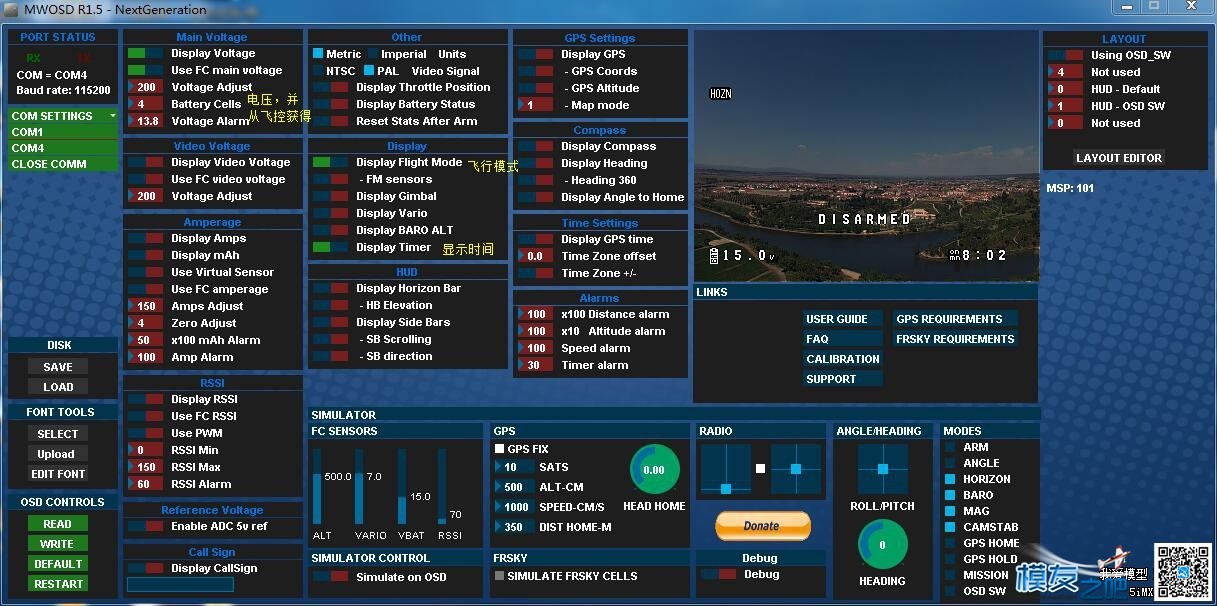Image resolution: width=1217 pixels, height=606 pixels.
Task: Open the LAYOUT EDITOR
Action: [1119, 158]
